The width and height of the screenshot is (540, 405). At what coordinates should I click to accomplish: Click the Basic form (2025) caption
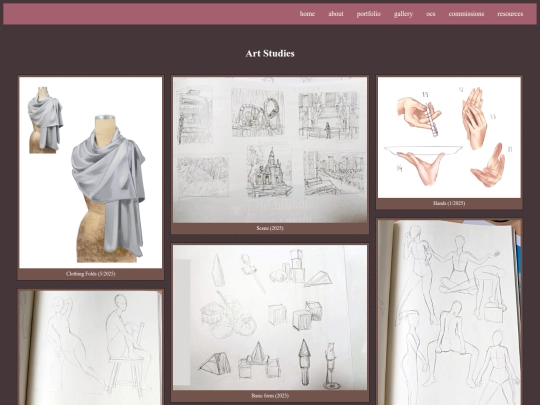click(x=270, y=396)
